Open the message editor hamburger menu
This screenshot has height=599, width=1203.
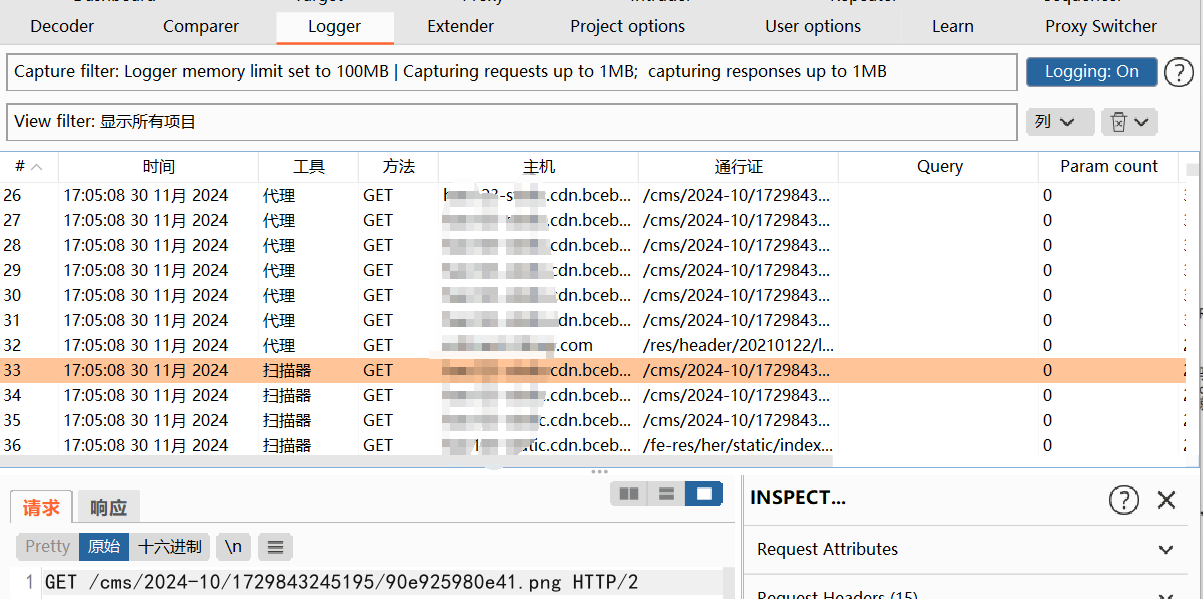coord(275,547)
